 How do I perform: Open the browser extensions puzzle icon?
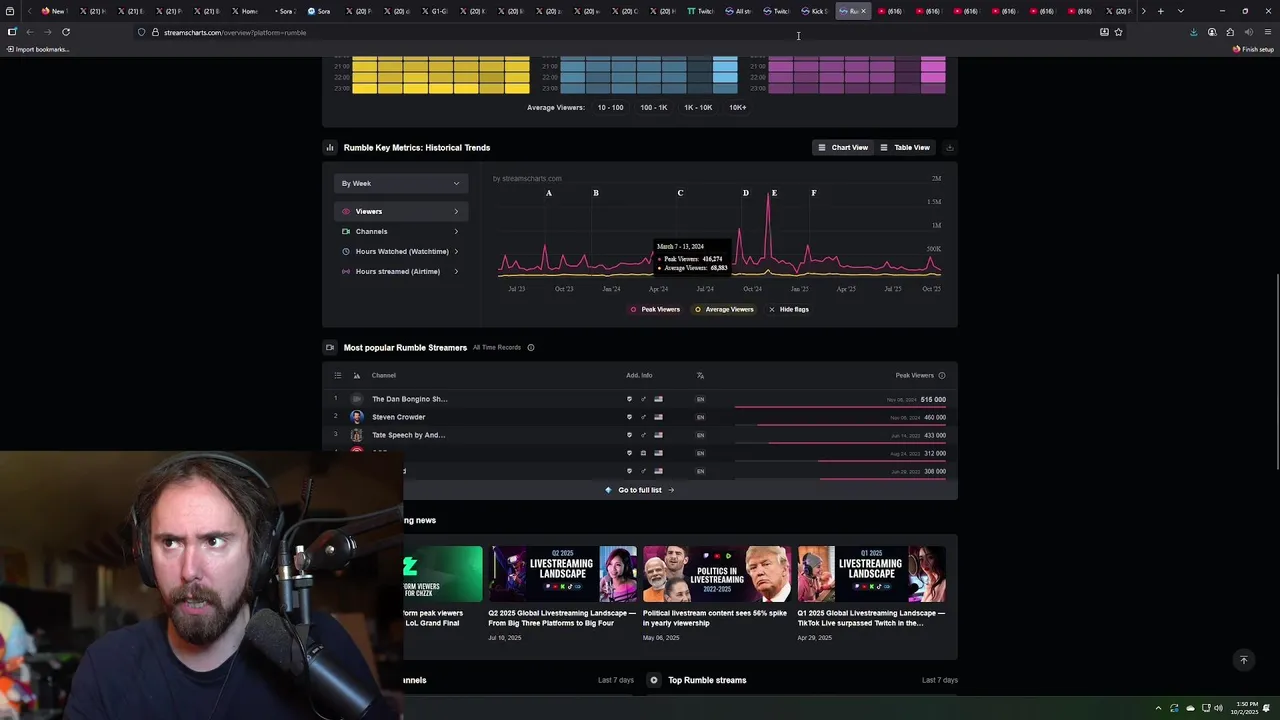1230,32
